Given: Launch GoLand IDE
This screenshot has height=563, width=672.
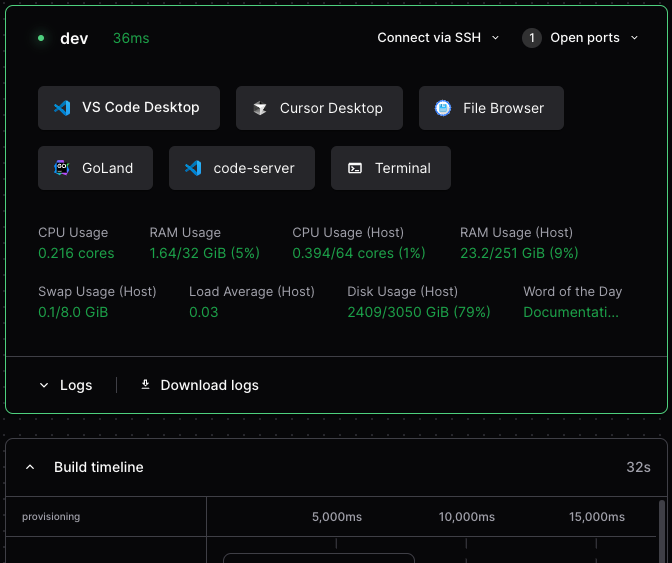Looking at the screenshot, I should (x=95, y=168).
